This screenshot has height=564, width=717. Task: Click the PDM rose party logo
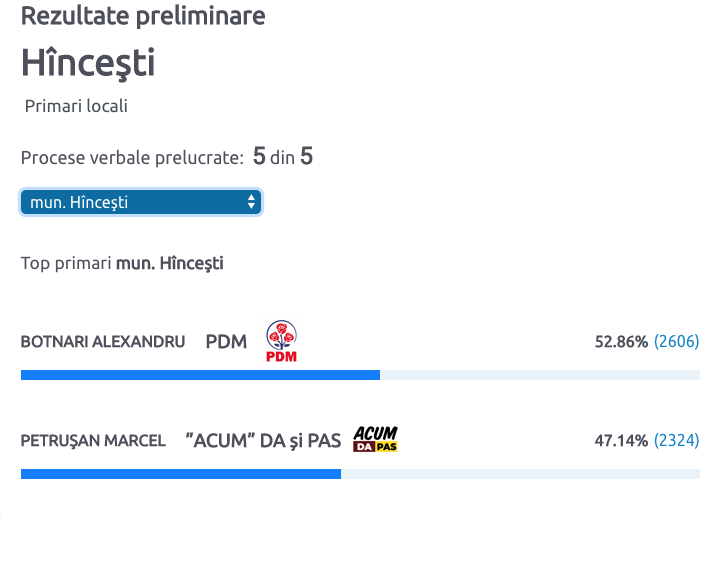coord(281,341)
